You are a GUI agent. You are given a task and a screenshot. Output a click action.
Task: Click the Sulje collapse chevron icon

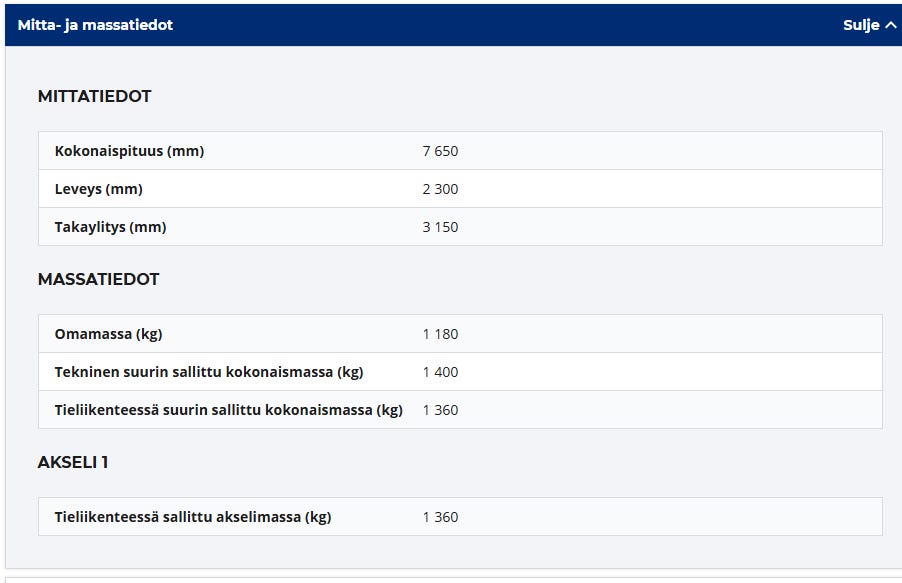tap(891, 25)
